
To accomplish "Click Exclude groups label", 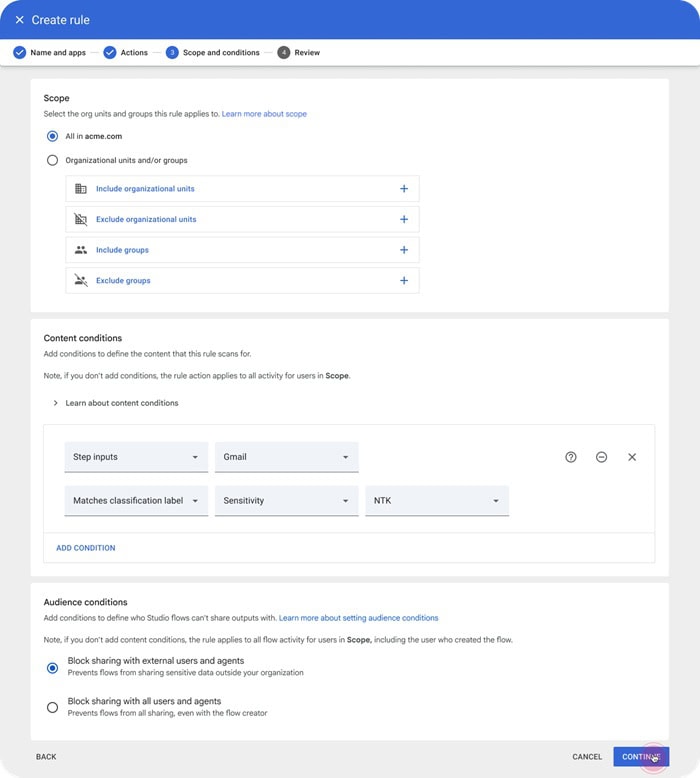I will [123, 280].
